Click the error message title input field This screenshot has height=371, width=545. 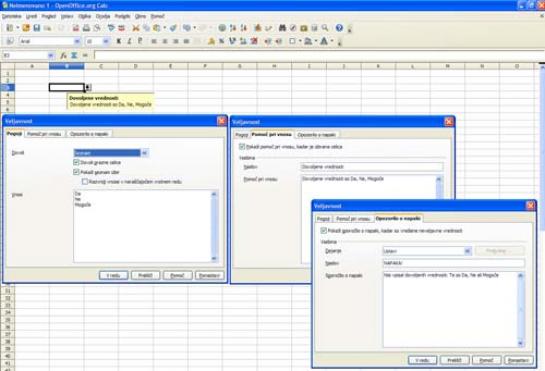coord(453,263)
